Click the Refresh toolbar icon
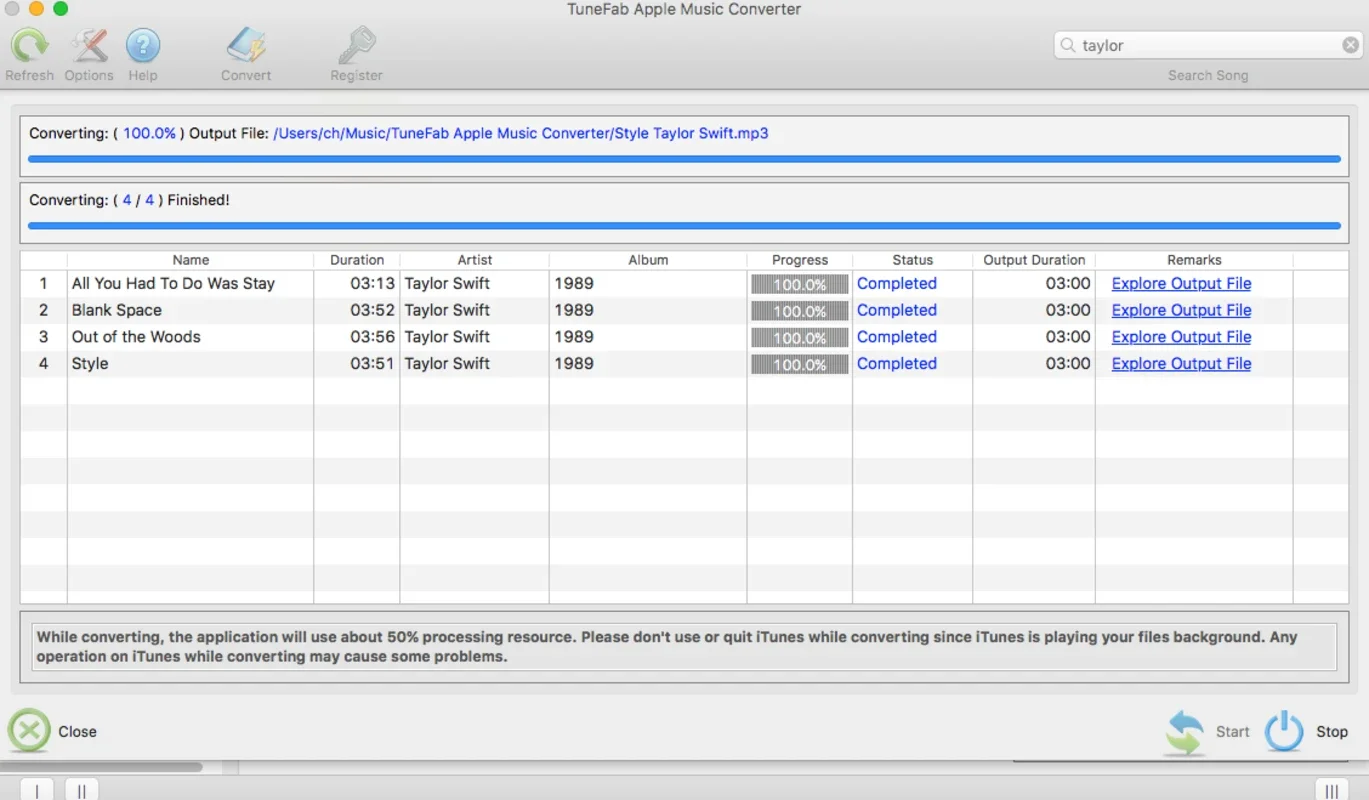The width and height of the screenshot is (1369, 800). (30, 46)
